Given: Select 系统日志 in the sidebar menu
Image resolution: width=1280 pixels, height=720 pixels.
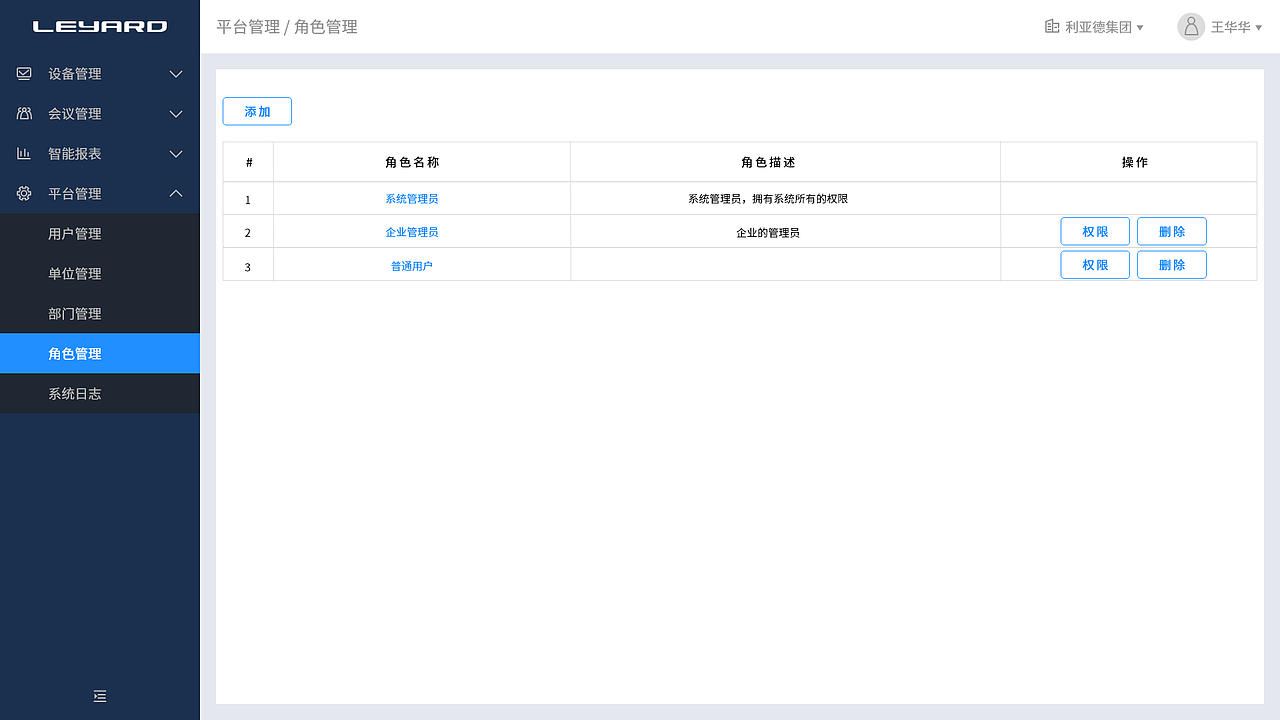Looking at the screenshot, I should point(75,393).
